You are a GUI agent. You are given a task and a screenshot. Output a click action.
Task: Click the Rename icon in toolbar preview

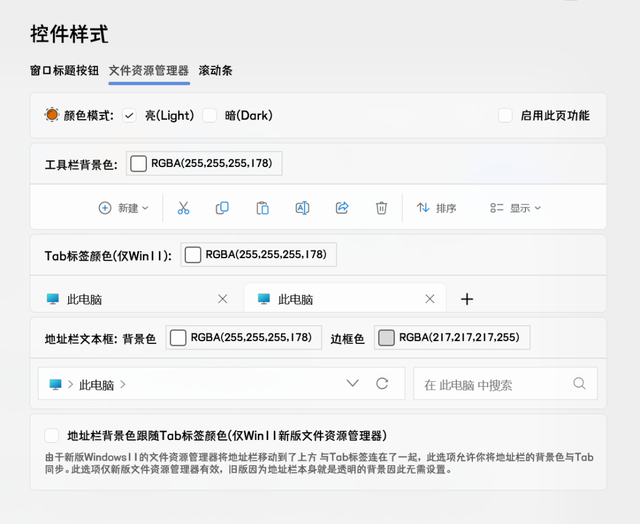tap(302, 208)
